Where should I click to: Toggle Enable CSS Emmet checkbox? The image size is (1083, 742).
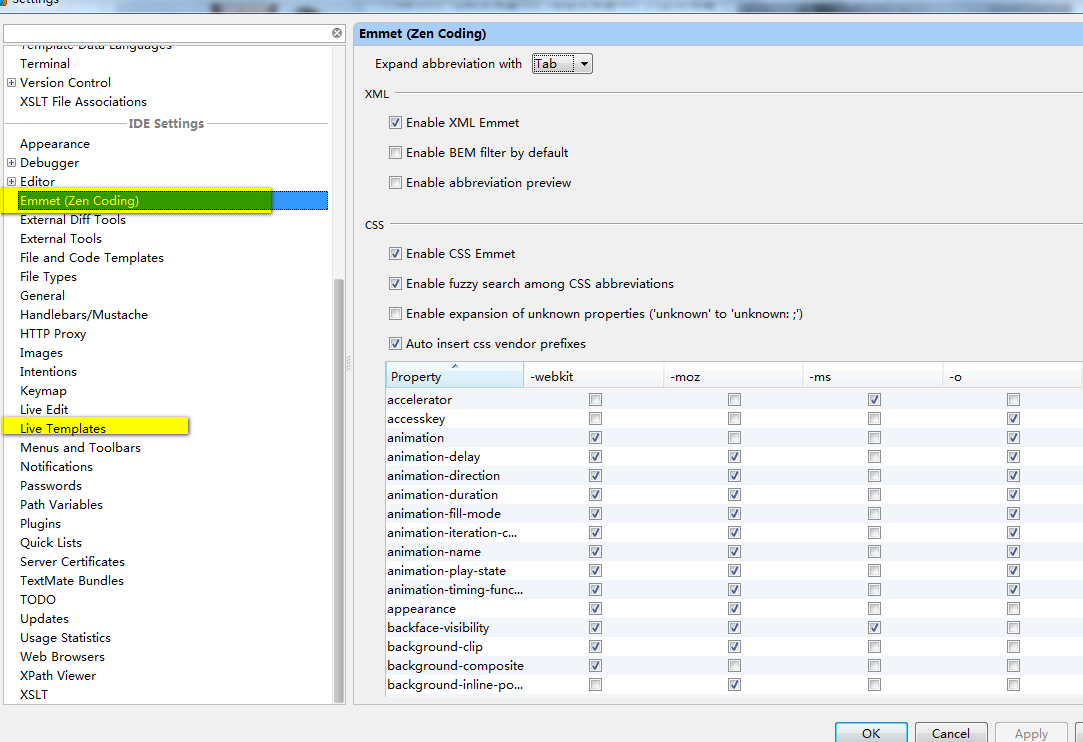[x=395, y=254]
